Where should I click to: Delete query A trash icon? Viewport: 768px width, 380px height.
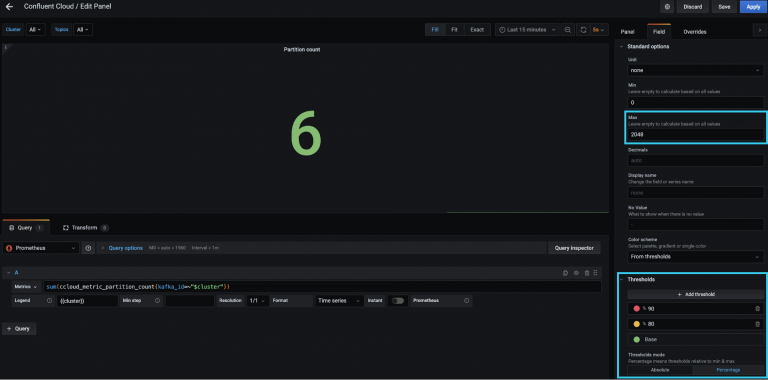point(587,273)
